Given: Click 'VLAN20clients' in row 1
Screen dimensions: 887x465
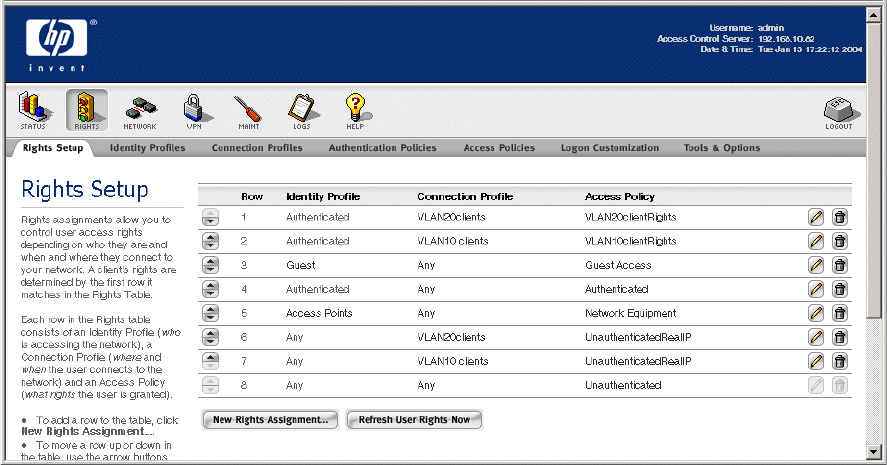Looking at the screenshot, I should point(451,217).
